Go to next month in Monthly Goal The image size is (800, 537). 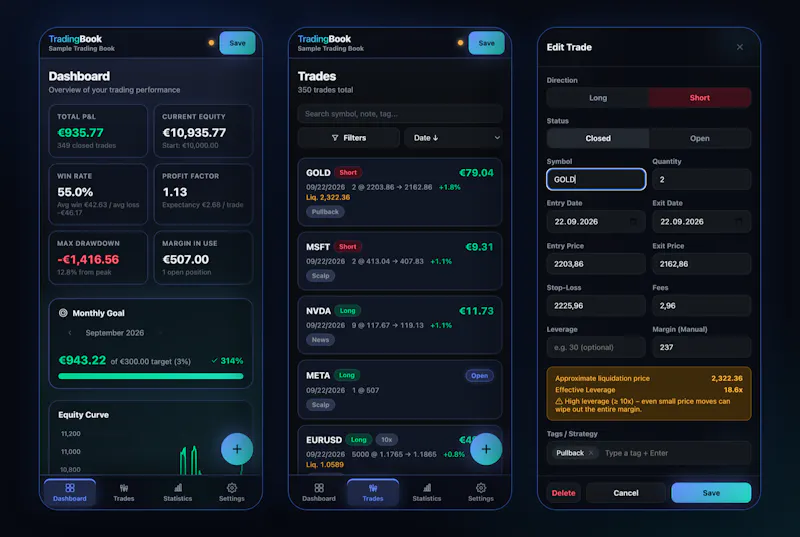tap(160, 333)
